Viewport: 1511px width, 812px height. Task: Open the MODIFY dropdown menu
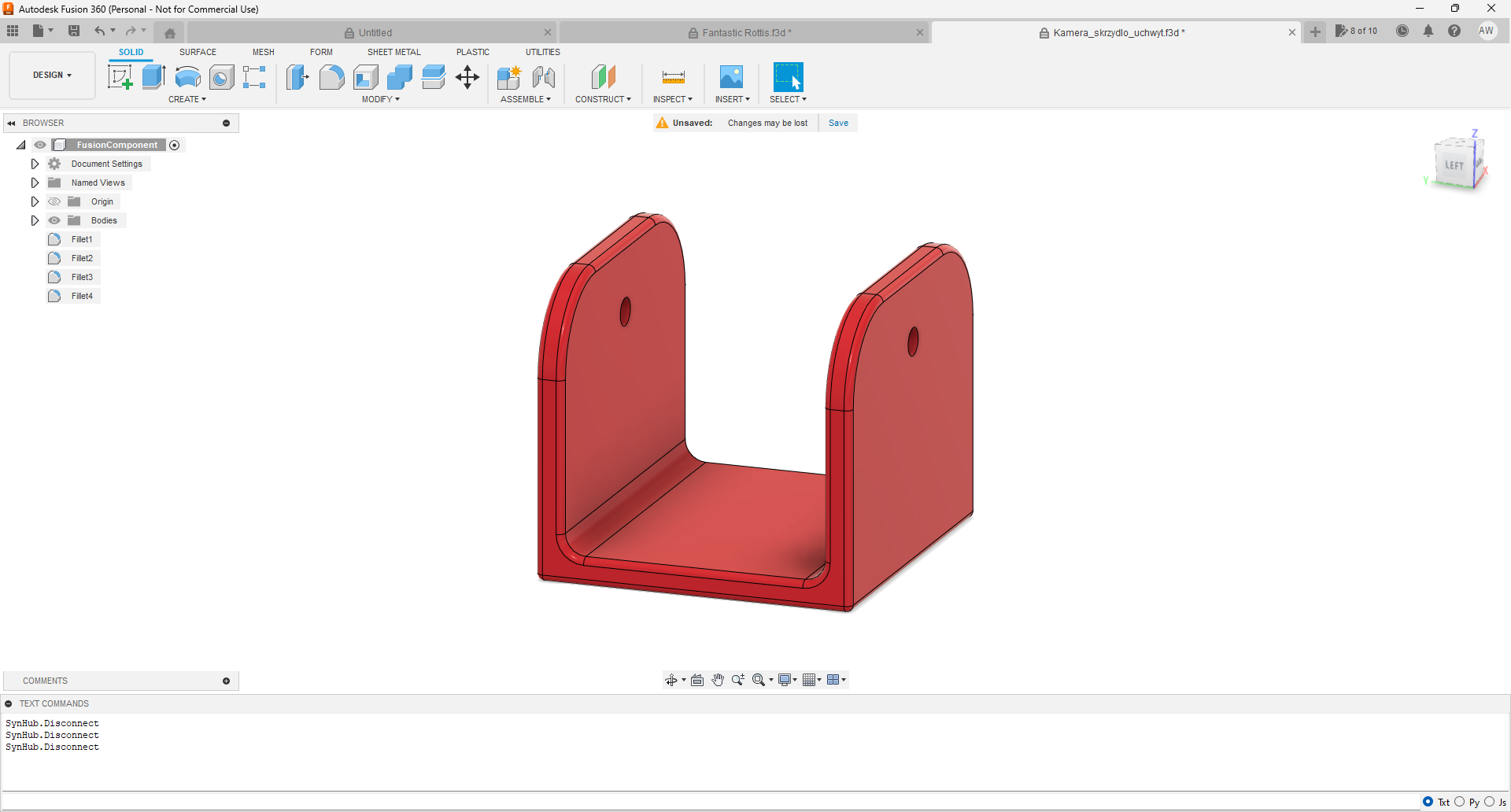381,99
